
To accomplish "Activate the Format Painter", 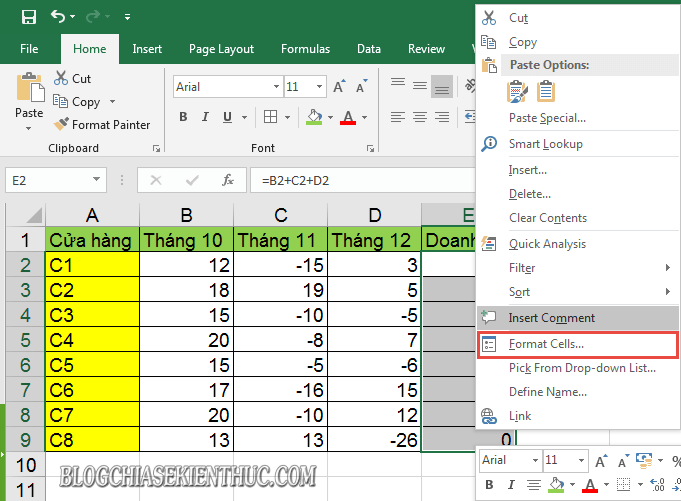I will point(102,125).
